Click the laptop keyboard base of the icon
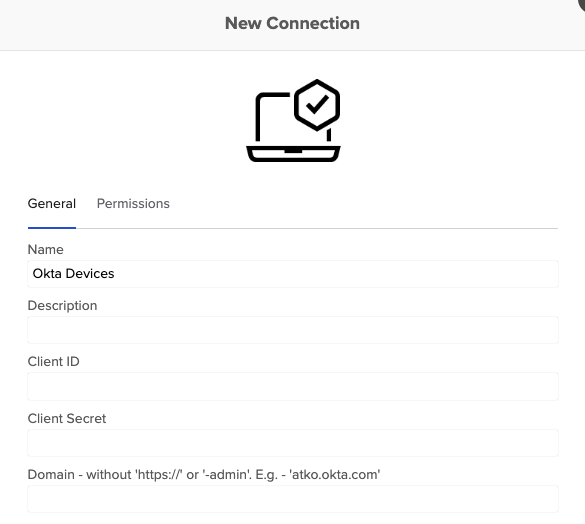The image size is (585, 524). coord(293,154)
